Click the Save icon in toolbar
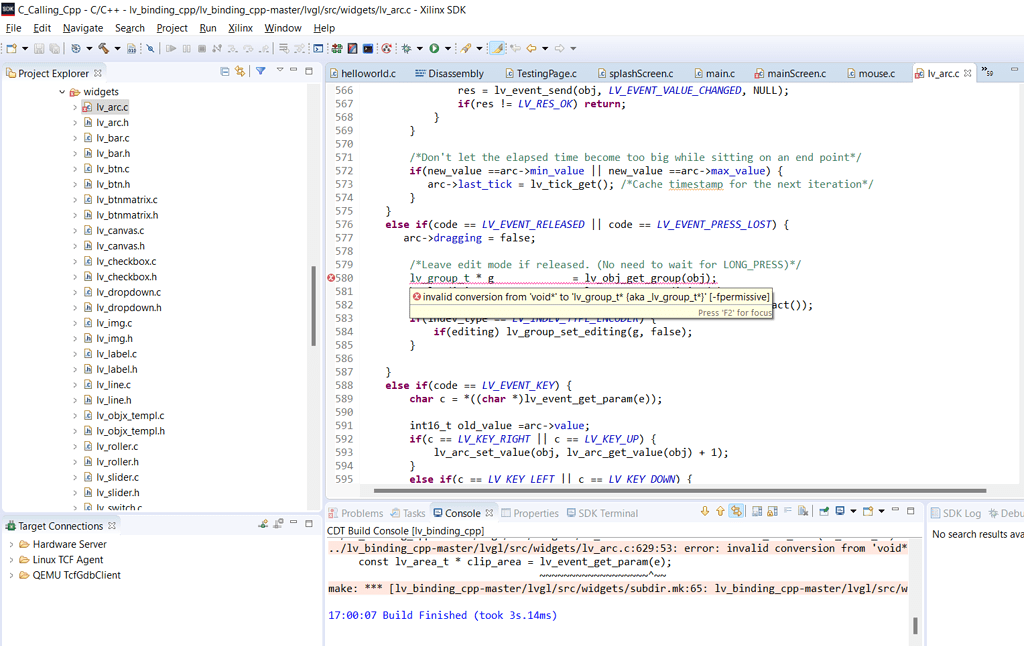Image resolution: width=1024 pixels, height=646 pixels. click(x=39, y=48)
